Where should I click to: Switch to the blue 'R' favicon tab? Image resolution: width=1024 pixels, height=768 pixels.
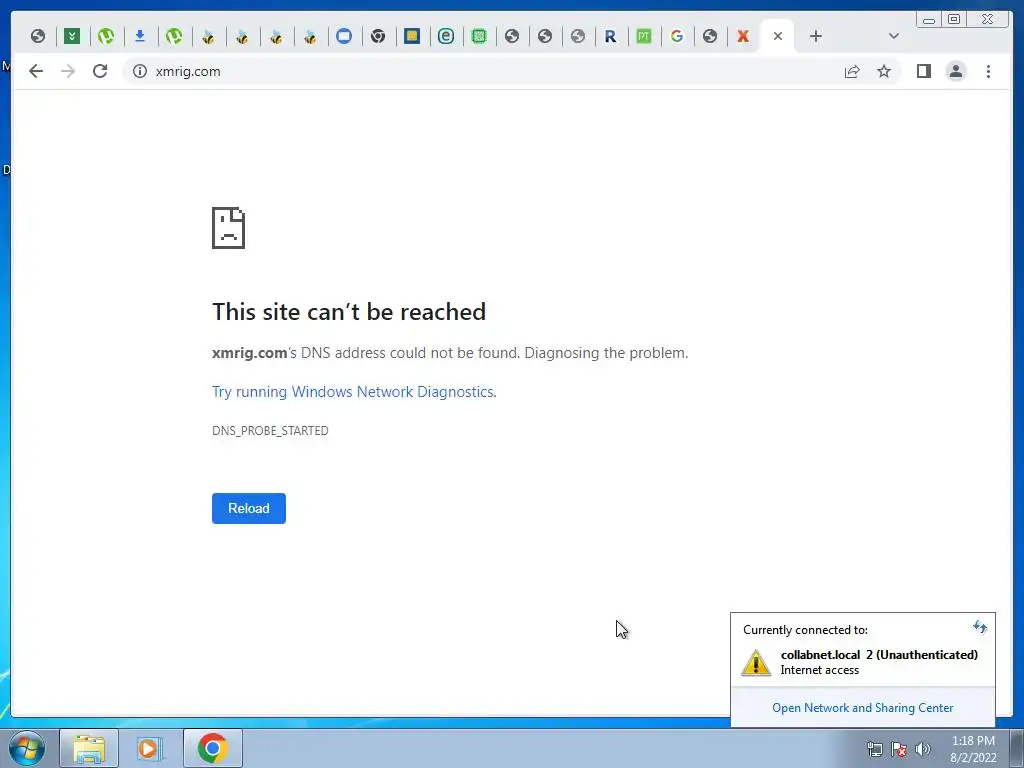tap(610, 36)
